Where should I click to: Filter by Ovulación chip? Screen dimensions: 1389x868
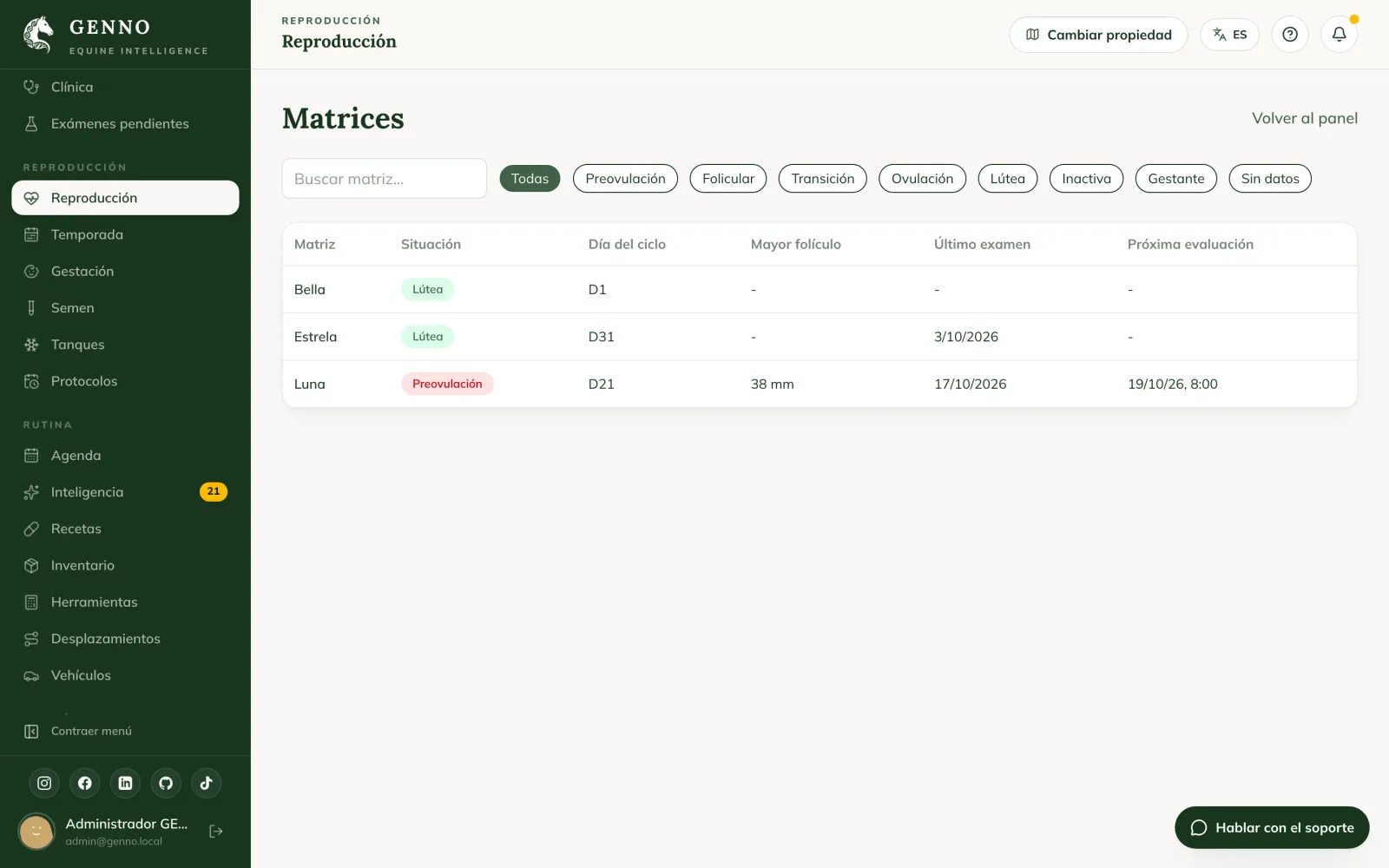pos(922,179)
